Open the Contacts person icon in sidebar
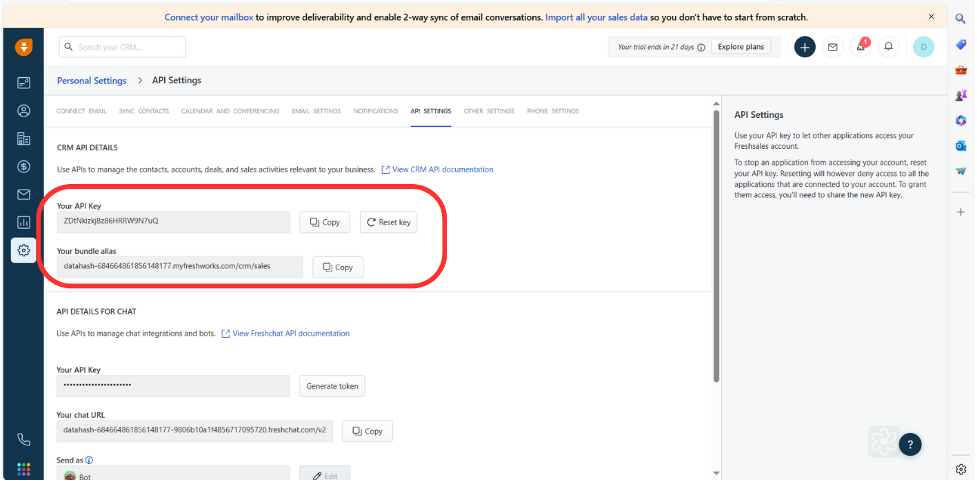Screen dimensions: 977x481 point(24,111)
